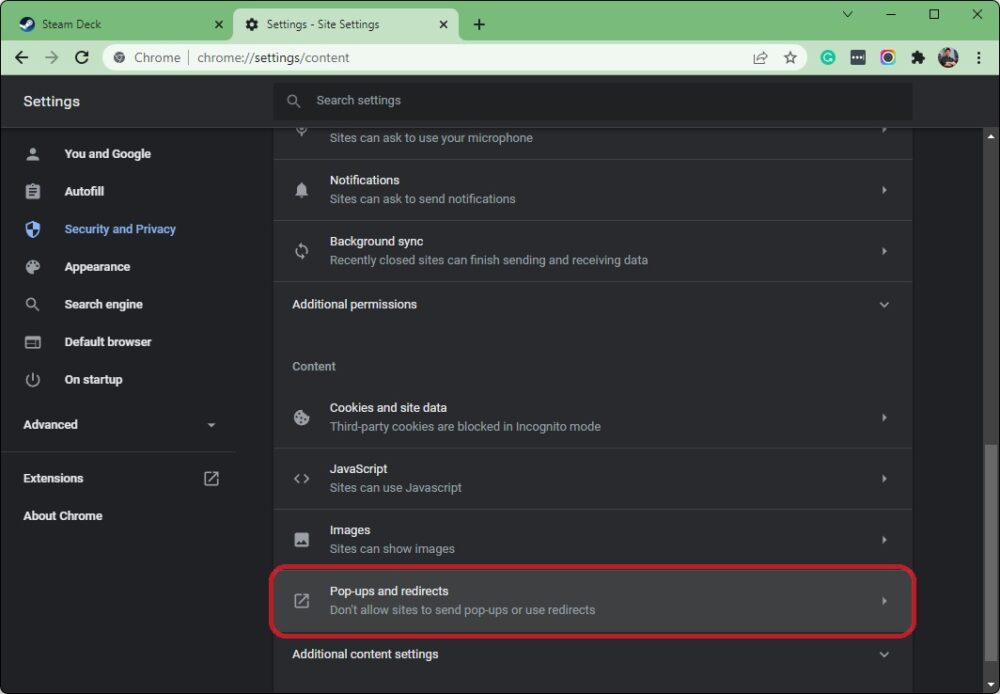Bookmark page with the star icon
Image resolution: width=1000 pixels, height=694 pixels.
(790, 58)
